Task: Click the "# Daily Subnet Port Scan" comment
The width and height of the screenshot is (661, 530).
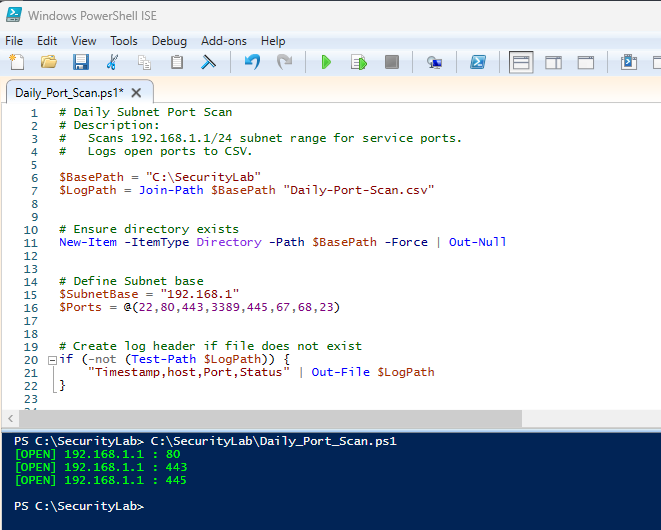Action: coord(145,112)
